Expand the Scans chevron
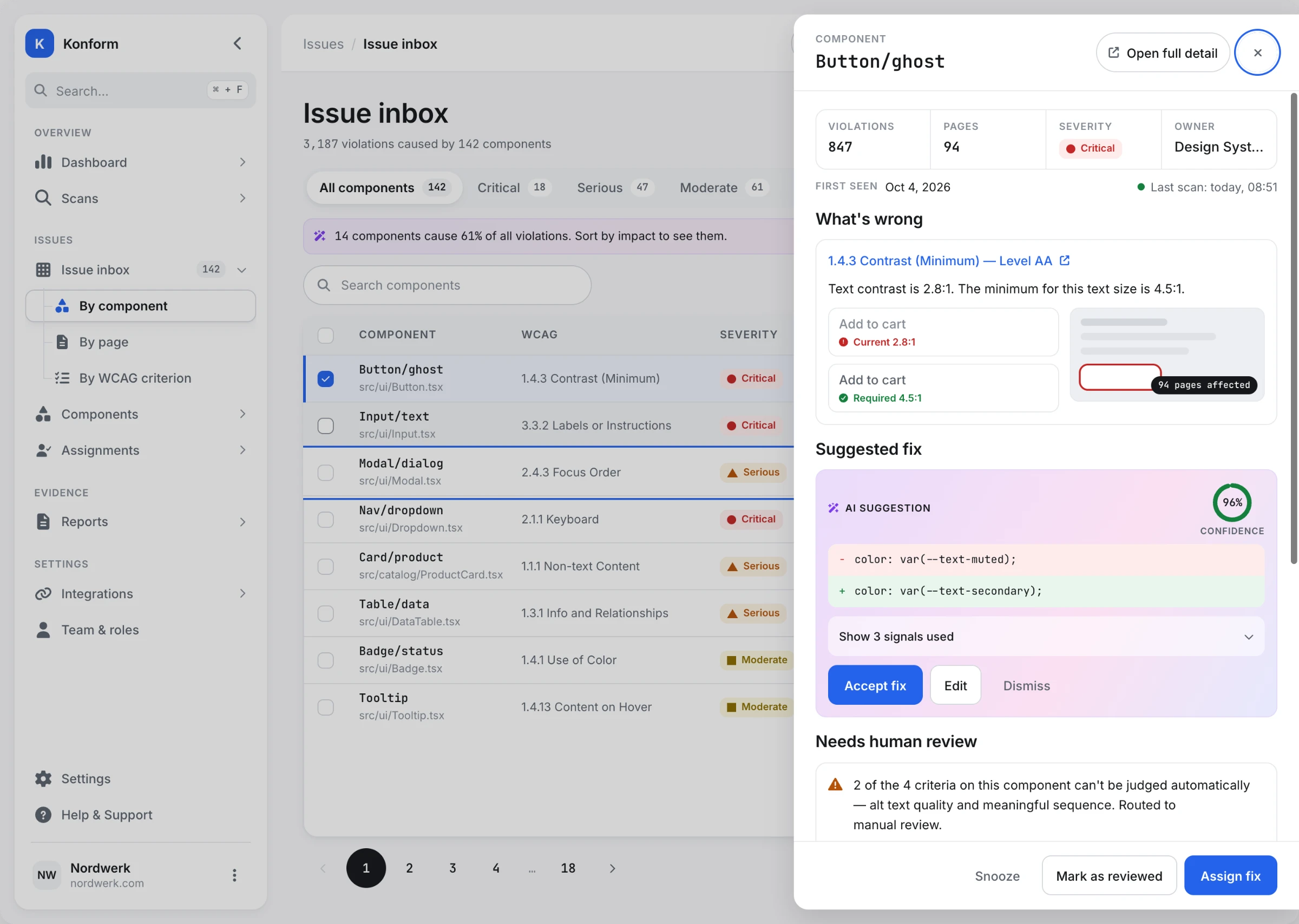Image resolution: width=1299 pixels, height=924 pixels. 243,198
